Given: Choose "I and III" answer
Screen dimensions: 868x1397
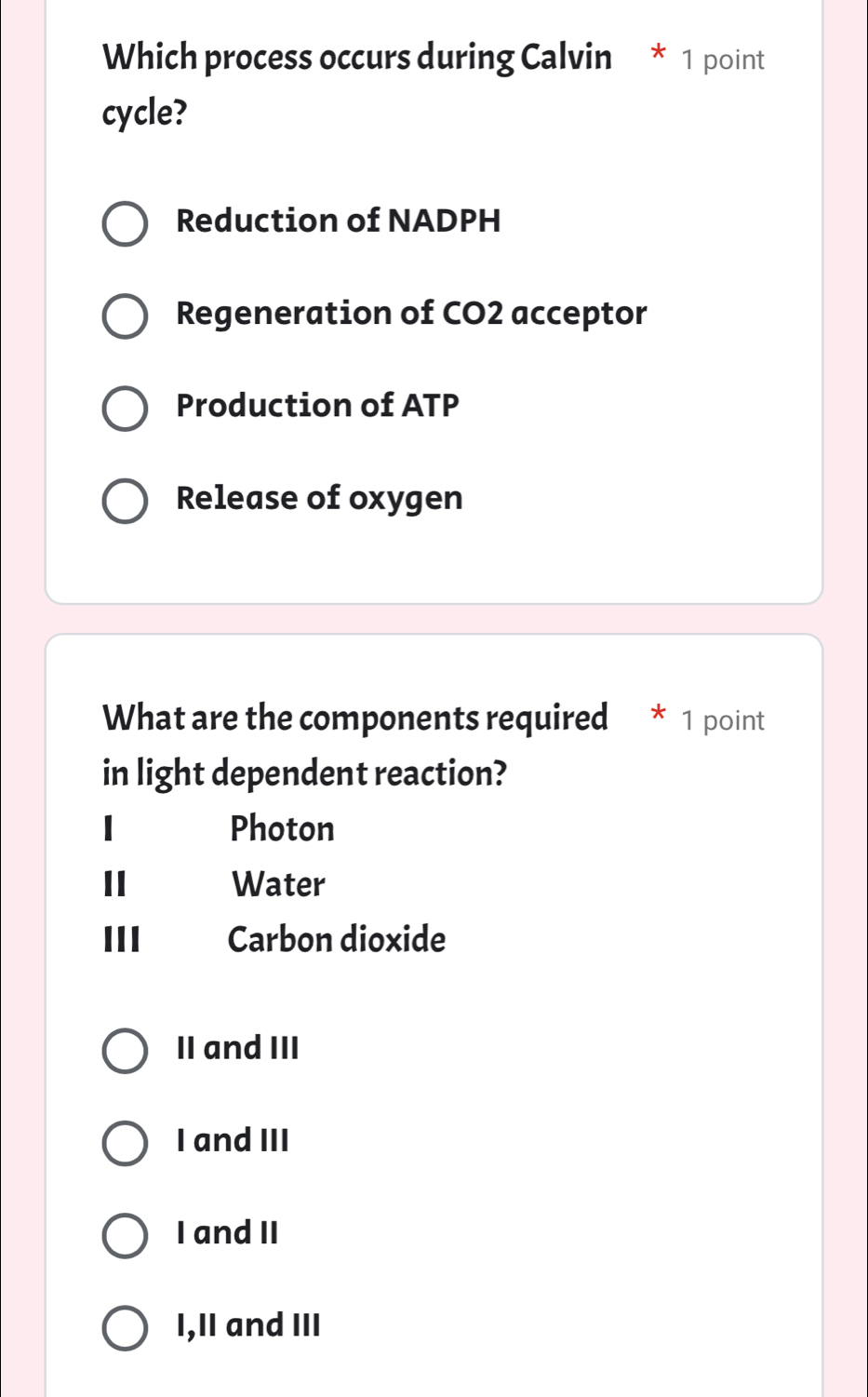Looking at the screenshot, I should click(124, 1143).
